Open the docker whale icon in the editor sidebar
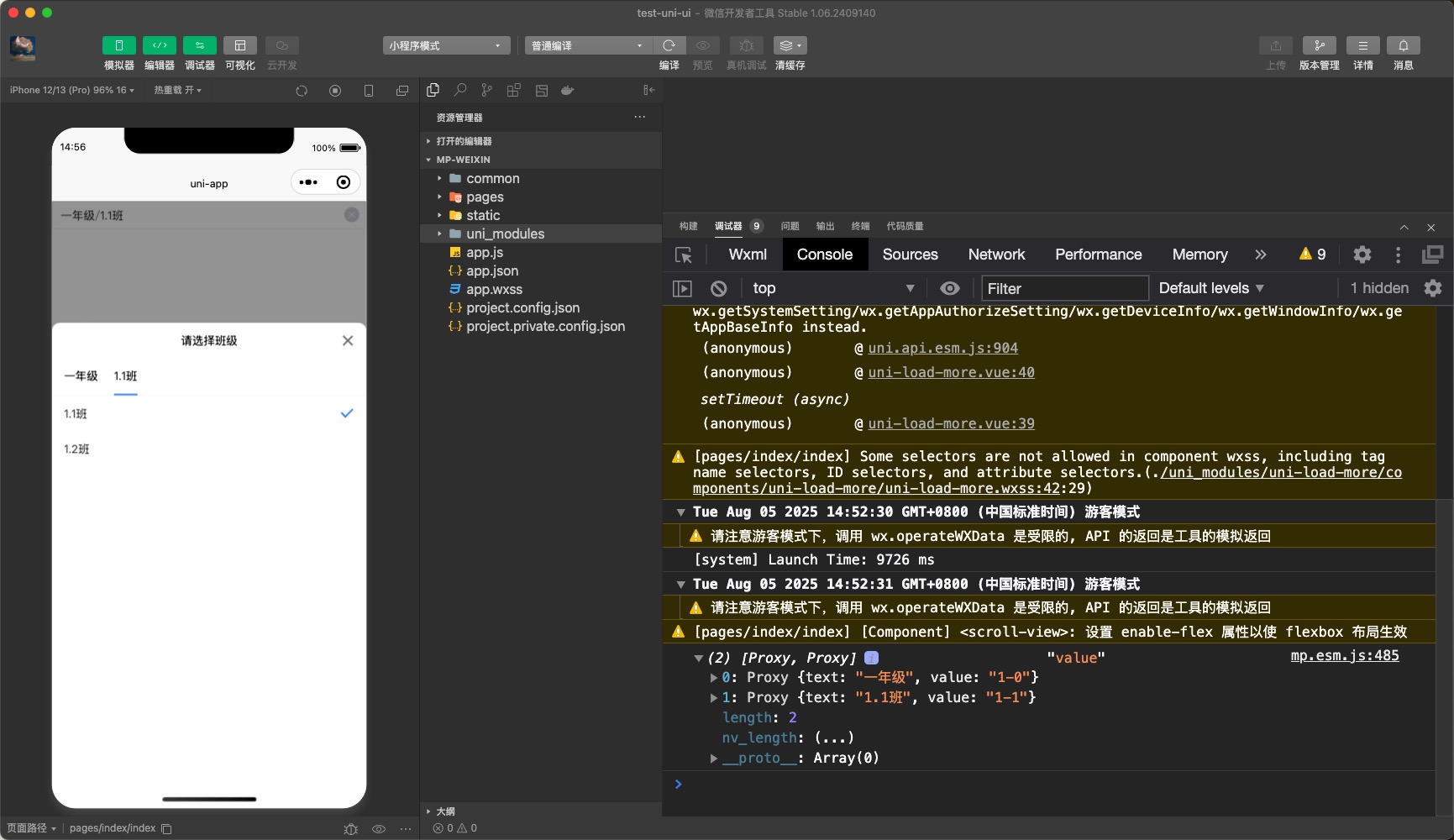 [568, 90]
